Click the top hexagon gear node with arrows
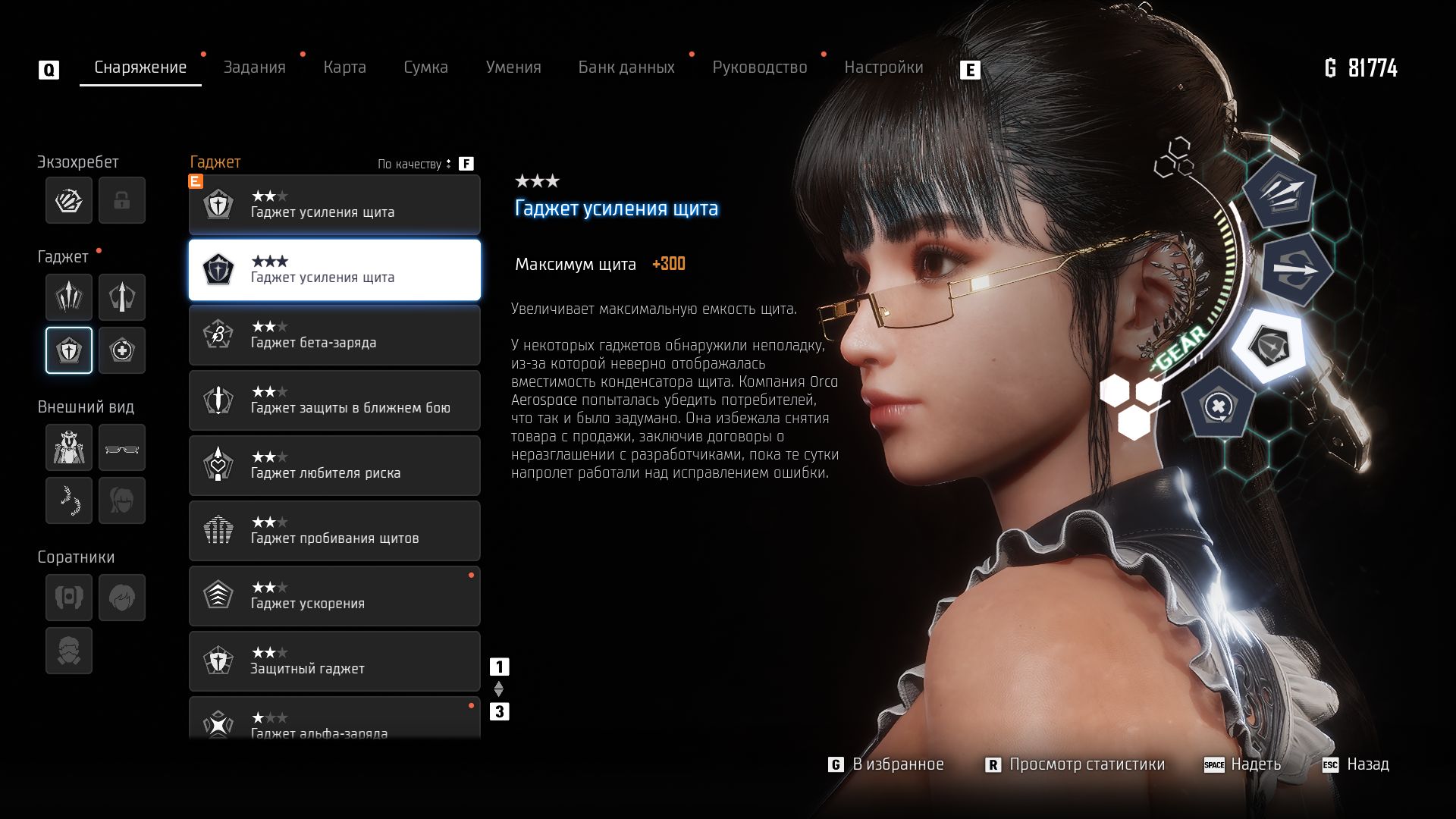Screen dimensions: 1456x819 1281,193
